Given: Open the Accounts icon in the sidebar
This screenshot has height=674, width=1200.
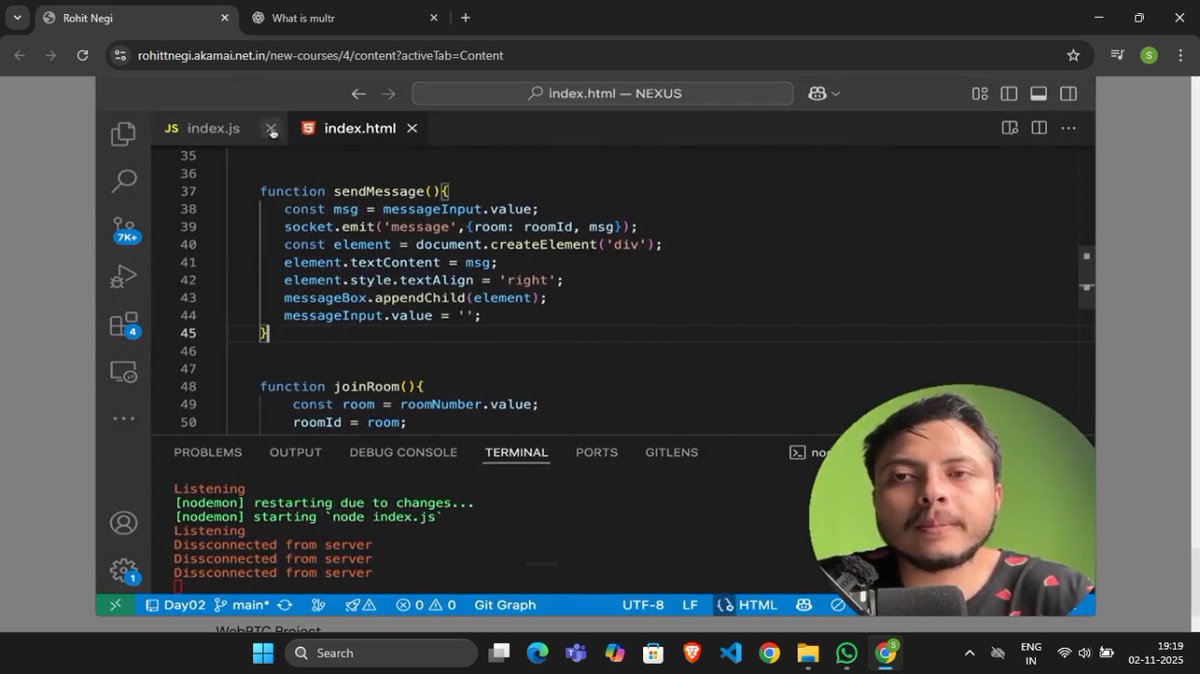Looking at the screenshot, I should click(x=123, y=522).
